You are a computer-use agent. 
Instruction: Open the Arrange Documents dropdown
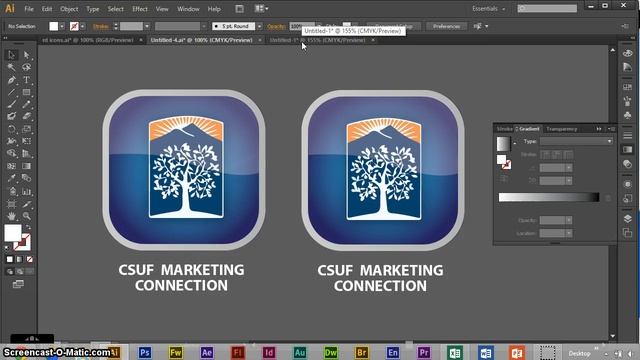(x=262, y=9)
